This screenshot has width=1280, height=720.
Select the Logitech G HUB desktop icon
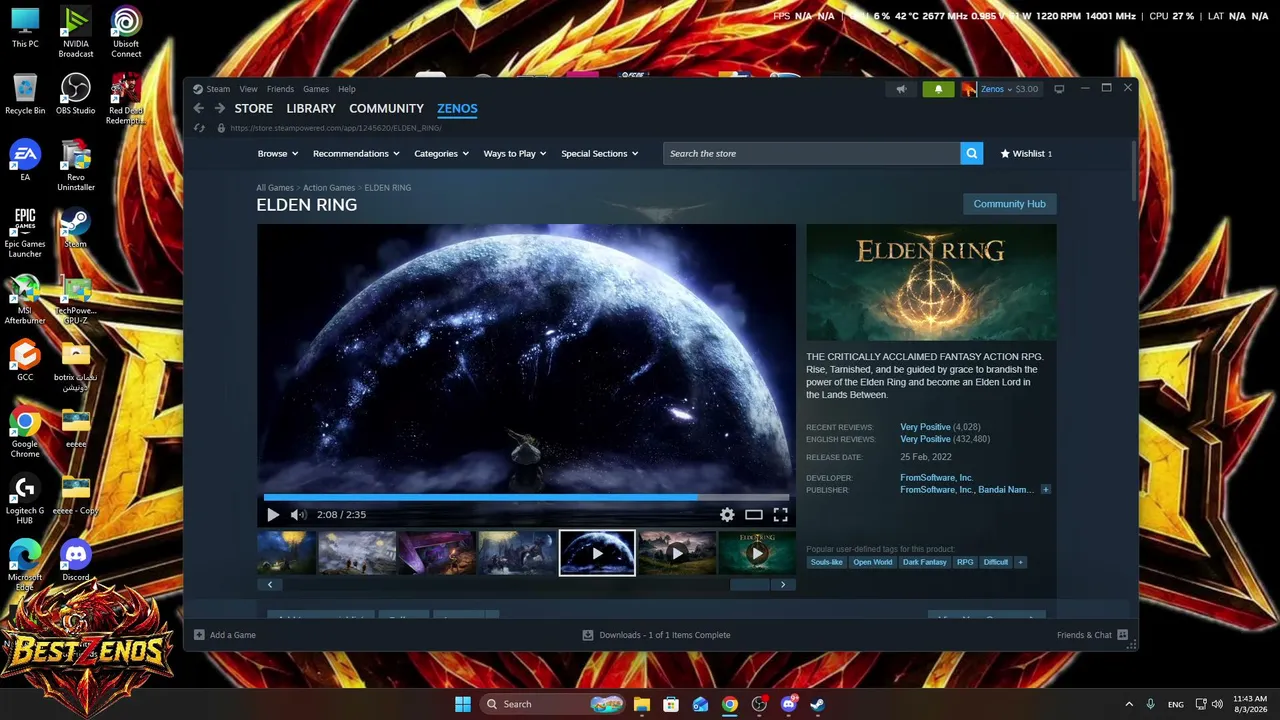(x=25, y=500)
